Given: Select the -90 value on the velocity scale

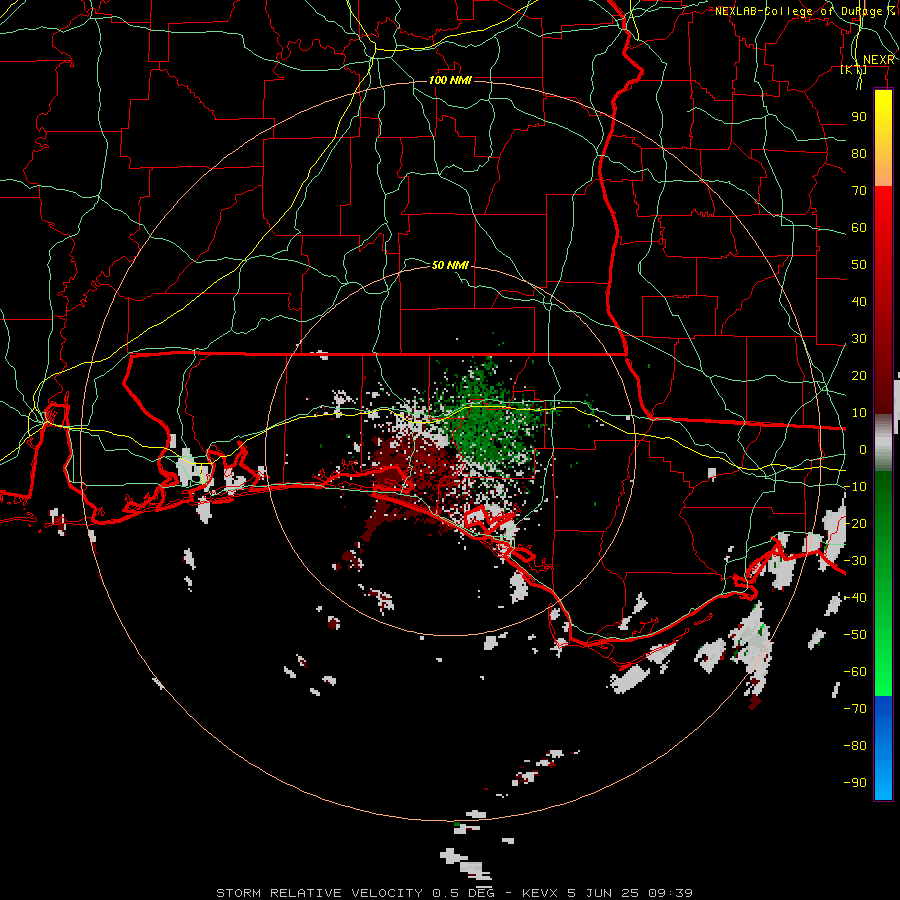Looking at the screenshot, I should click(x=855, y=783).
